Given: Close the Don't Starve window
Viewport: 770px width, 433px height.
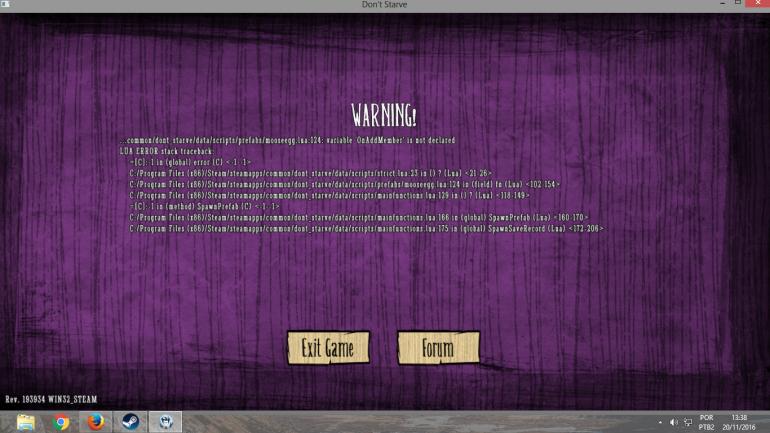Looking at the screenshot, I should [758, 3].
